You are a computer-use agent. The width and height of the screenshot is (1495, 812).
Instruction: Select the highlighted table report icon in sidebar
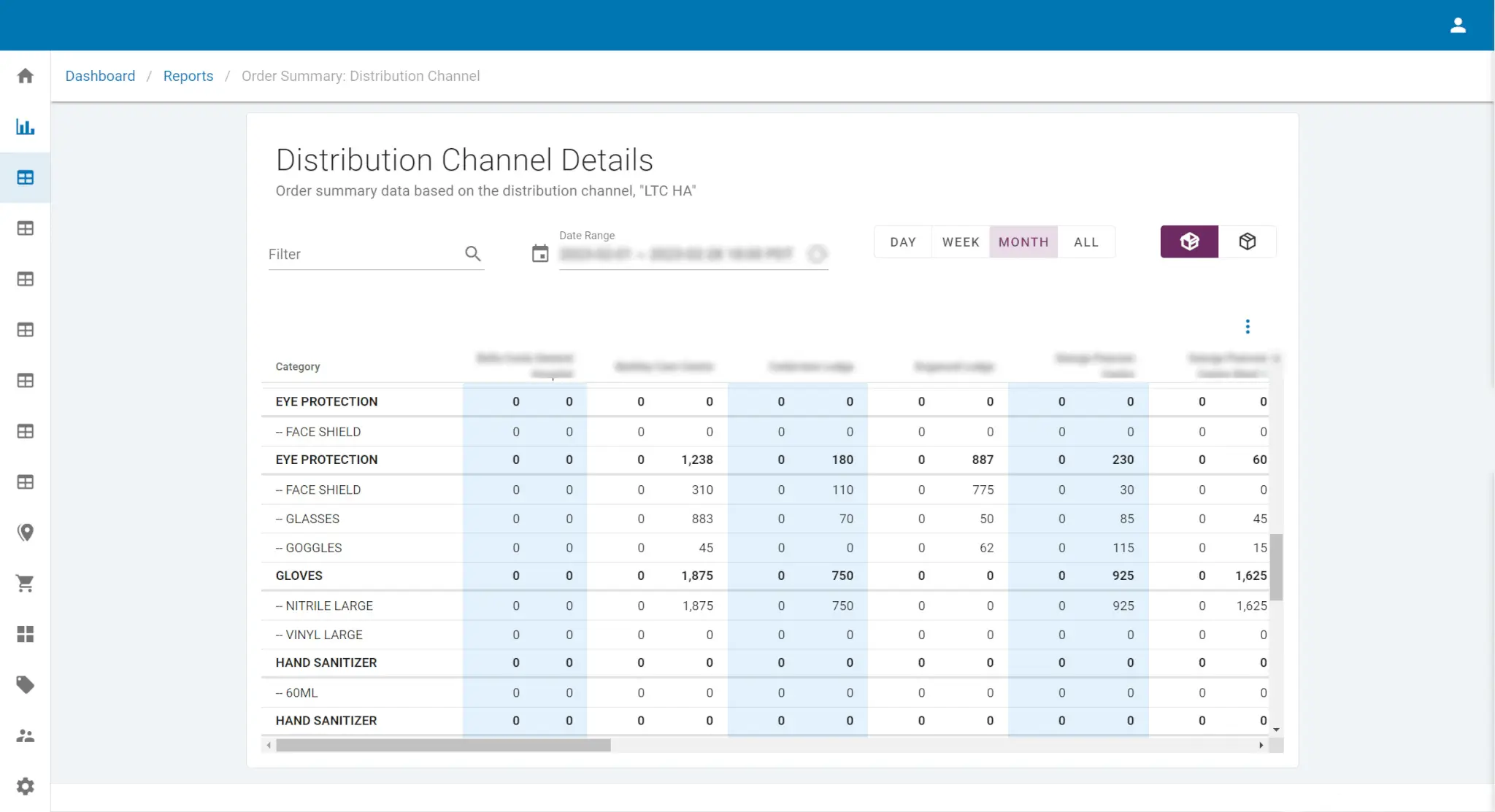[x=25, y=177]
